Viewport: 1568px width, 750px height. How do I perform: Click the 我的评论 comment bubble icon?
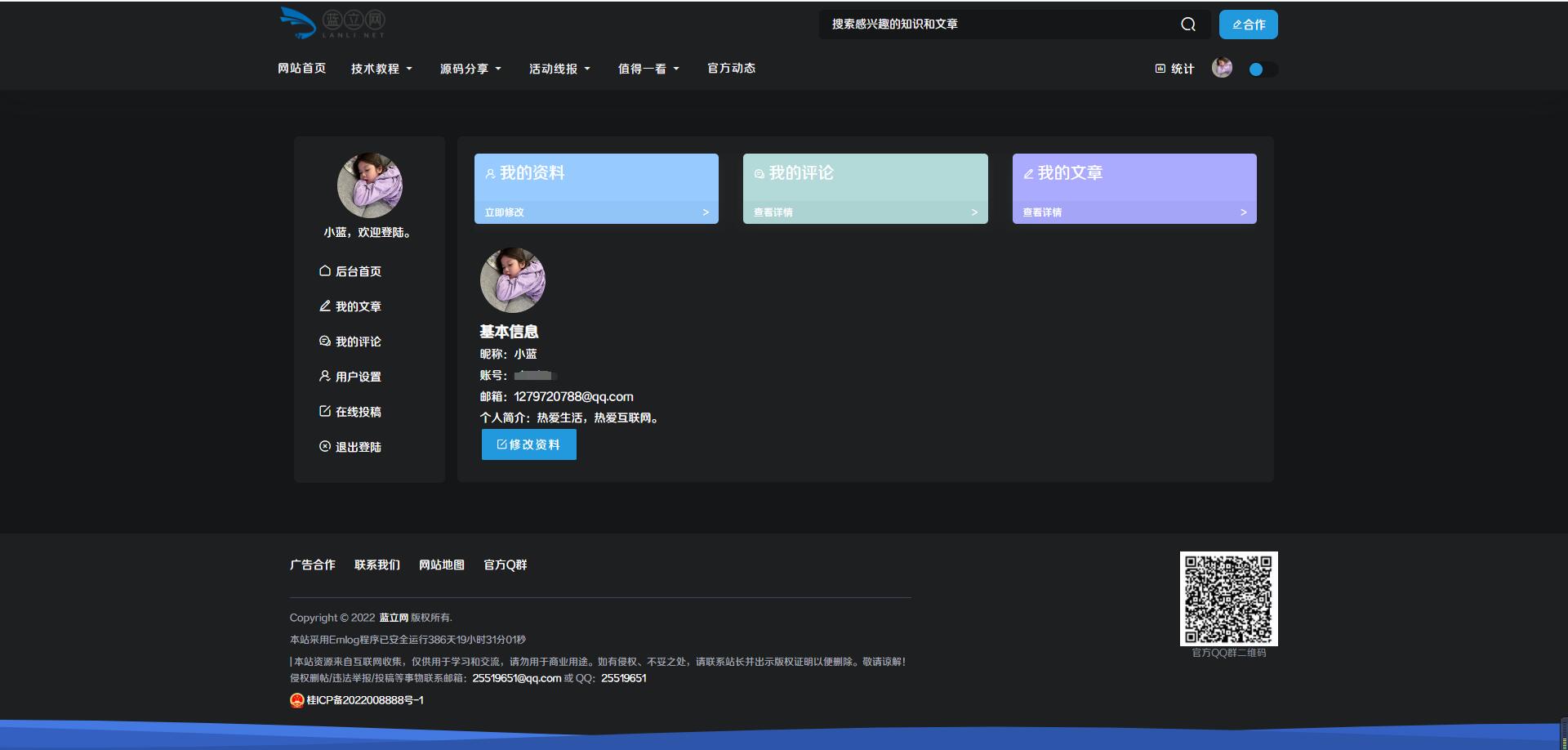point(324,341)
